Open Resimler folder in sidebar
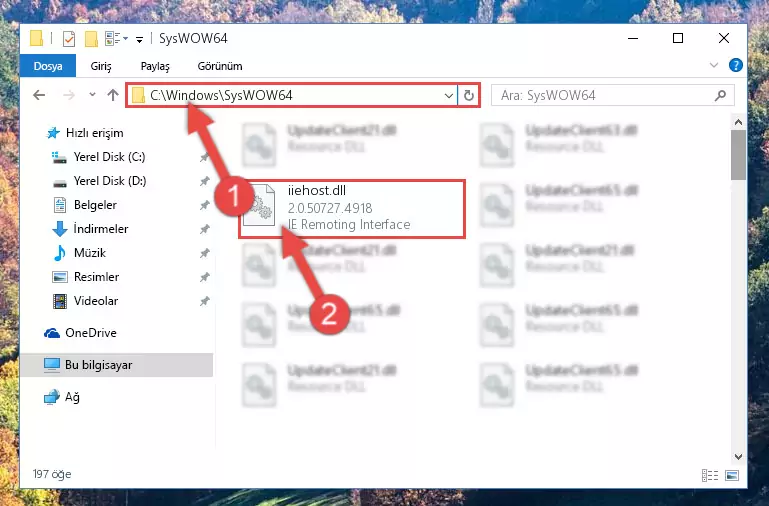This screenshot has width=769, height=506. pos(86,277)
